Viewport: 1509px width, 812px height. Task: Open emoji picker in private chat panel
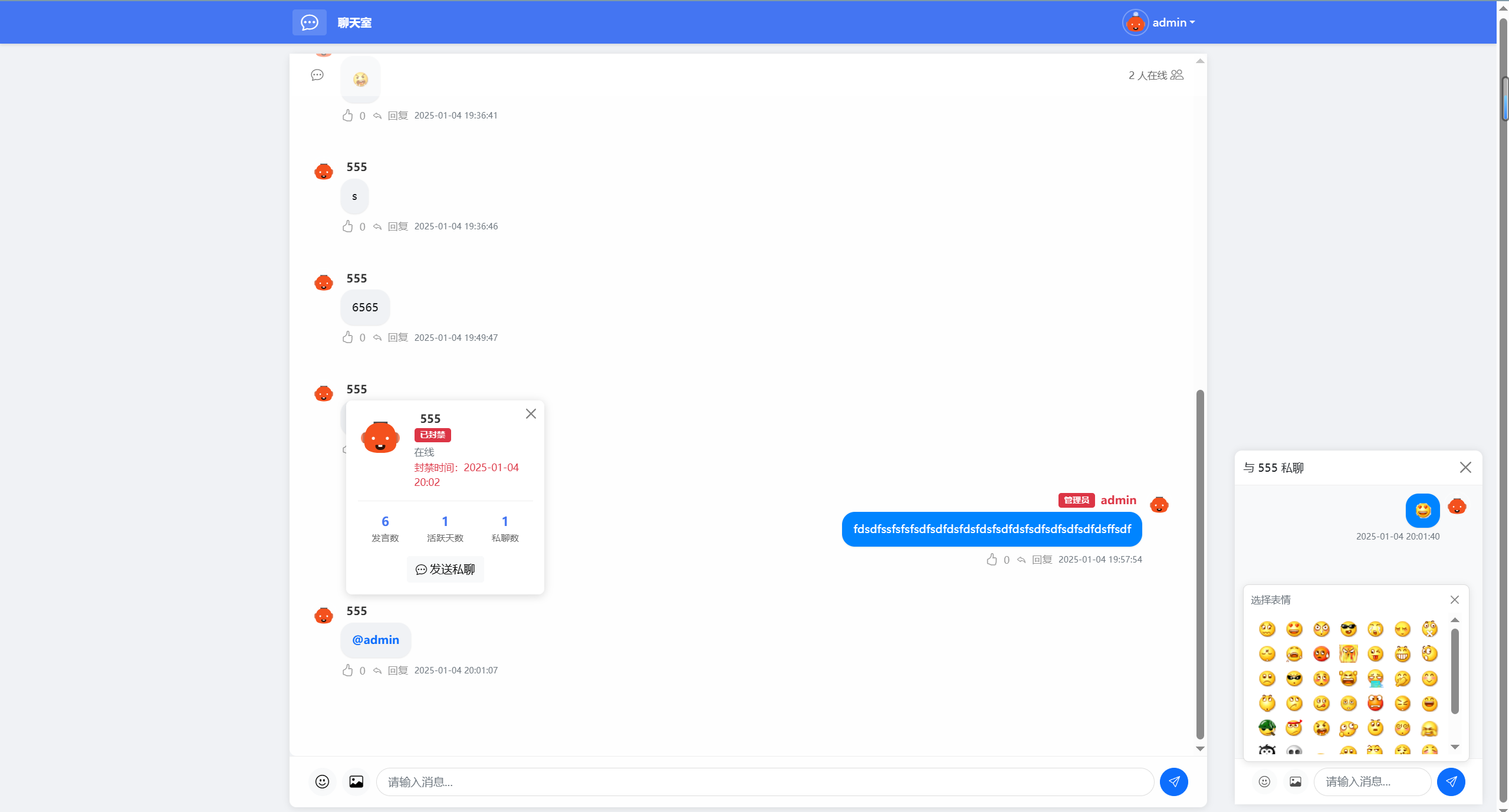(x=1264, y=782)
